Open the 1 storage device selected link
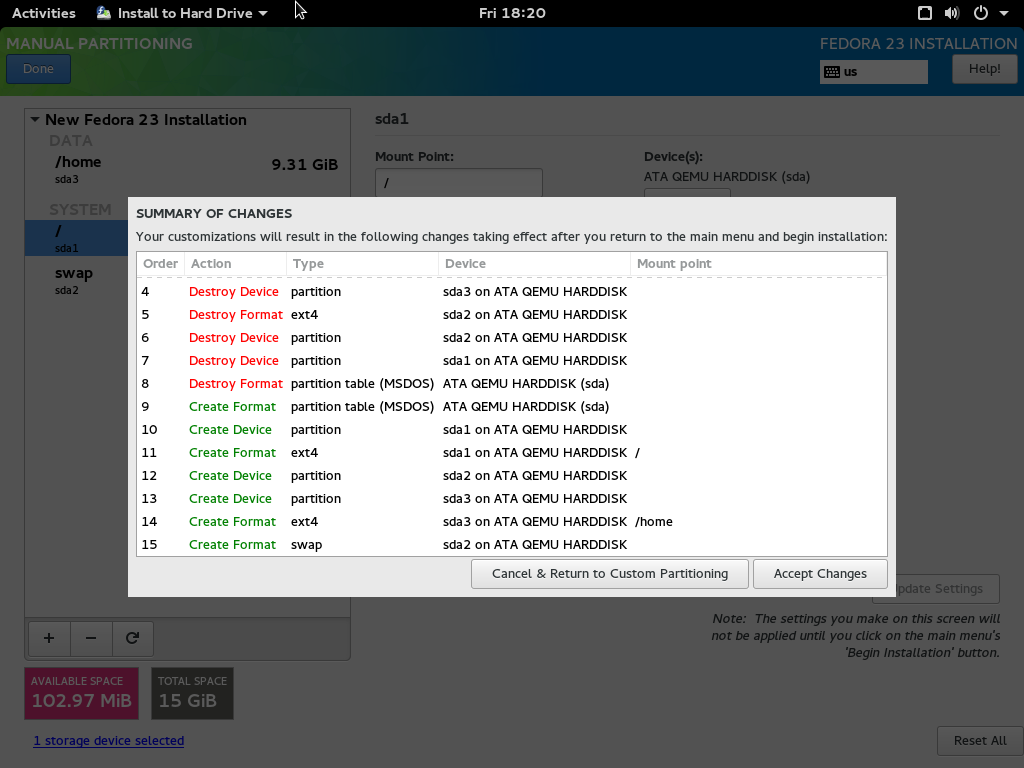Viewport: 1024px width, 768px height. (108, 741)
